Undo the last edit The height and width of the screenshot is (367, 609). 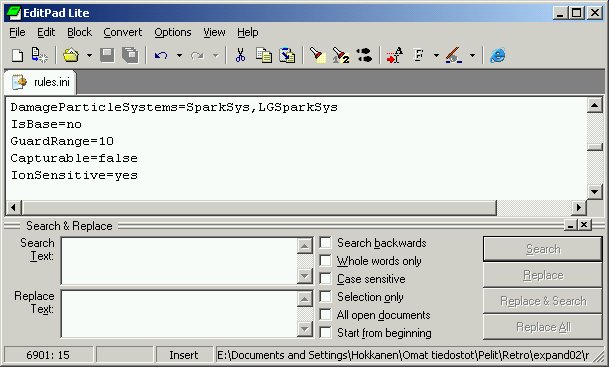coord(161,56)
